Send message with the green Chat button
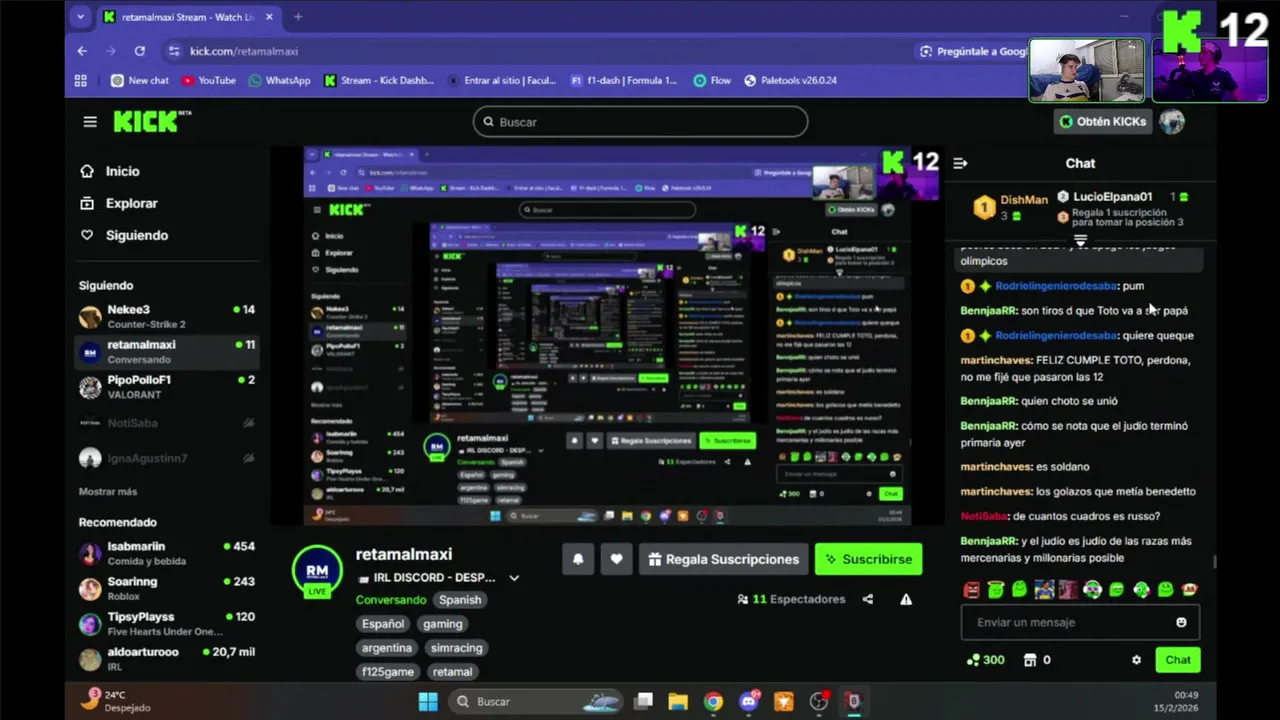This screenshot has height=720, width=1280. [1178, 660]
